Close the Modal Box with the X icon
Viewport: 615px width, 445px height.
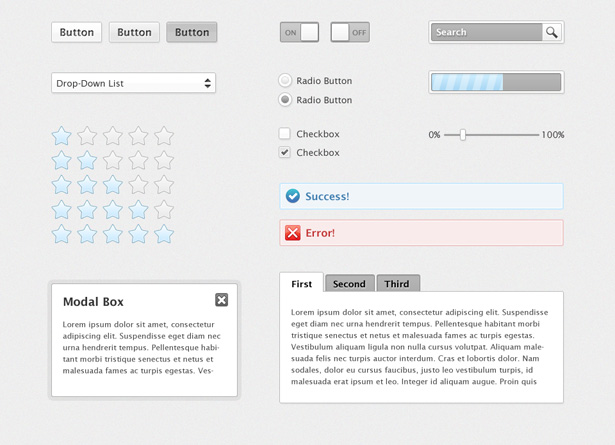[x=222, y=300]
